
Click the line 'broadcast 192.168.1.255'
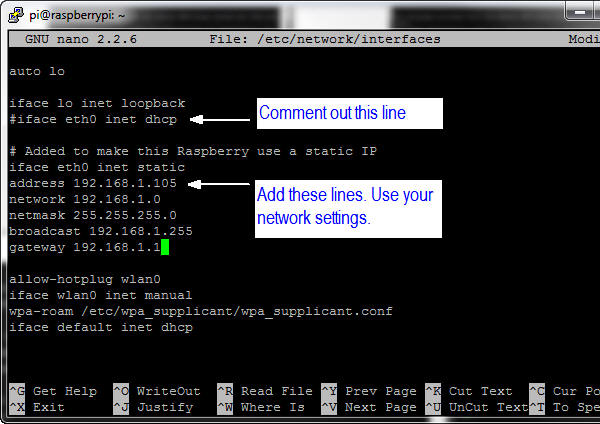[x=101, y=232]
